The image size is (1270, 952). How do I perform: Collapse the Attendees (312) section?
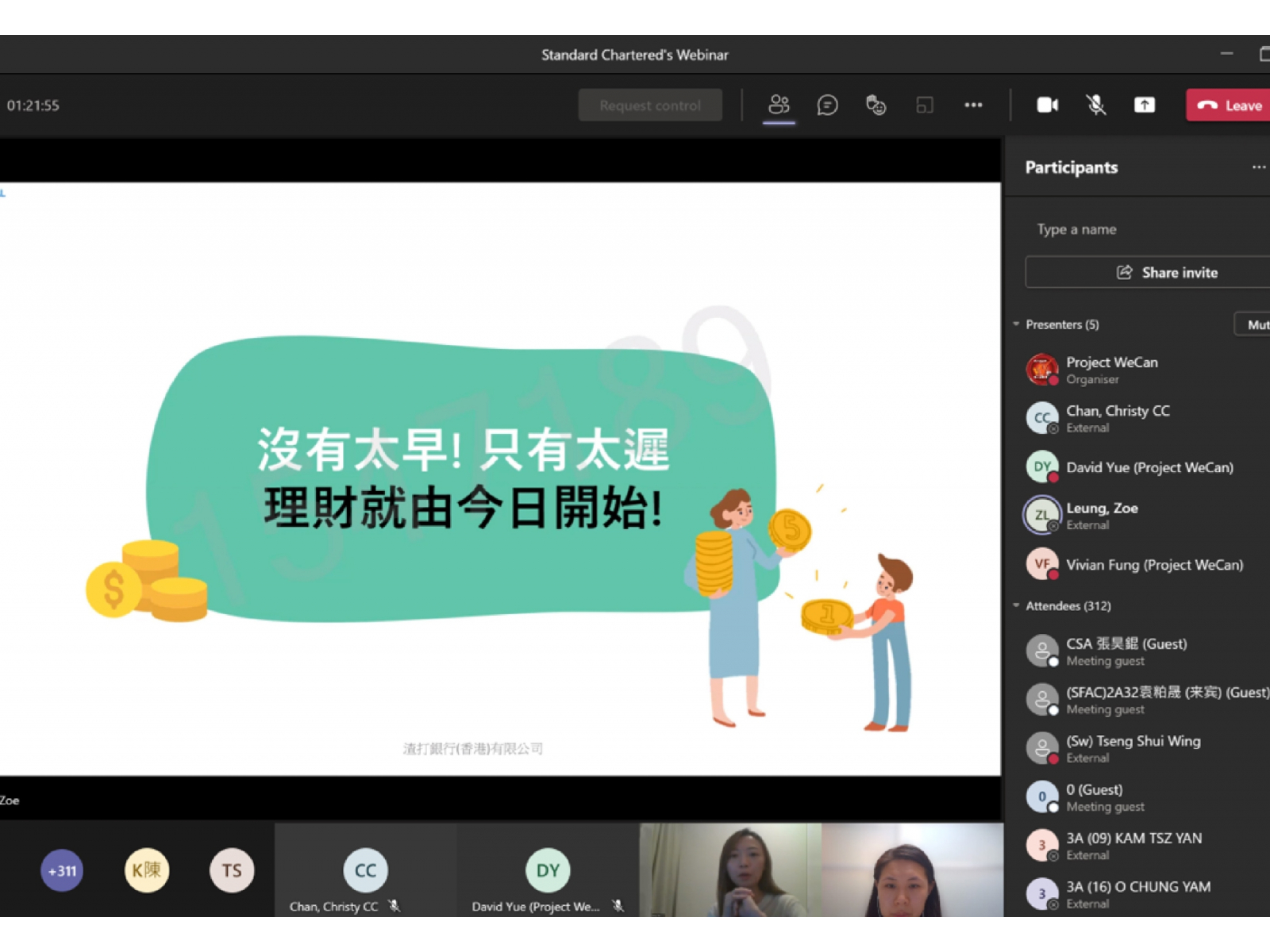(x=1017, y=606)
